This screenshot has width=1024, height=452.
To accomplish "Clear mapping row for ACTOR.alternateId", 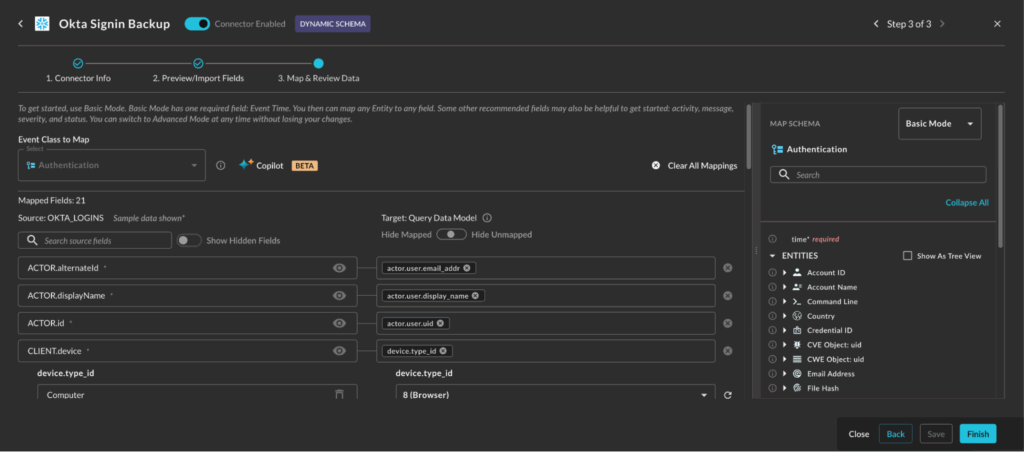I will pyautogui.click(x=728, y=268).
